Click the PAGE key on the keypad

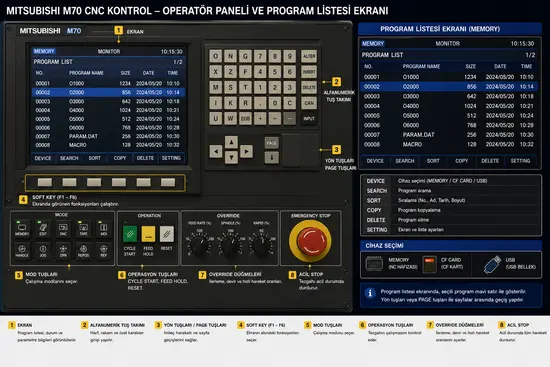(x=271, y=142)
